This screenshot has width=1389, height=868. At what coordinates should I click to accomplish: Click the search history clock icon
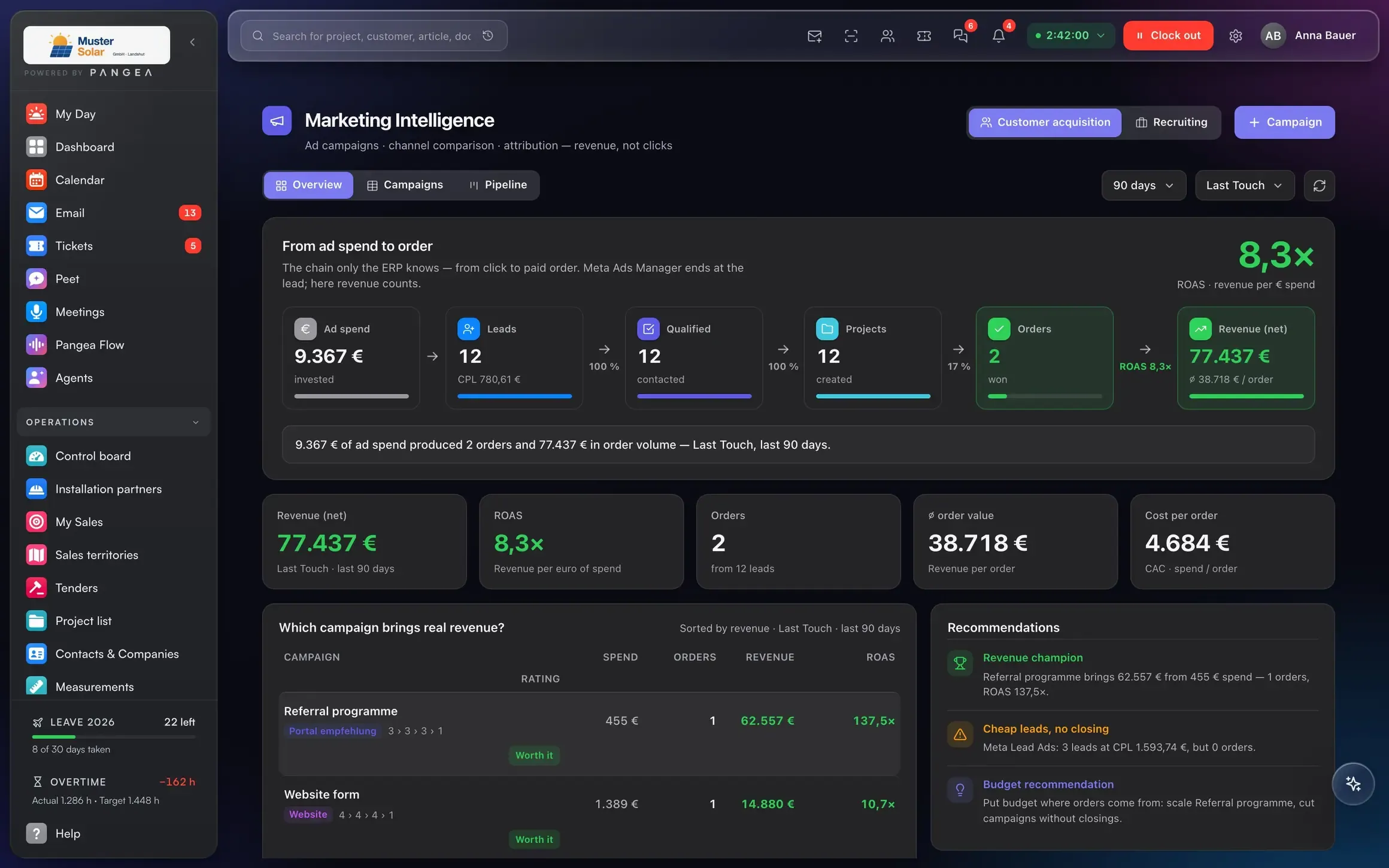tap(488, 36)
